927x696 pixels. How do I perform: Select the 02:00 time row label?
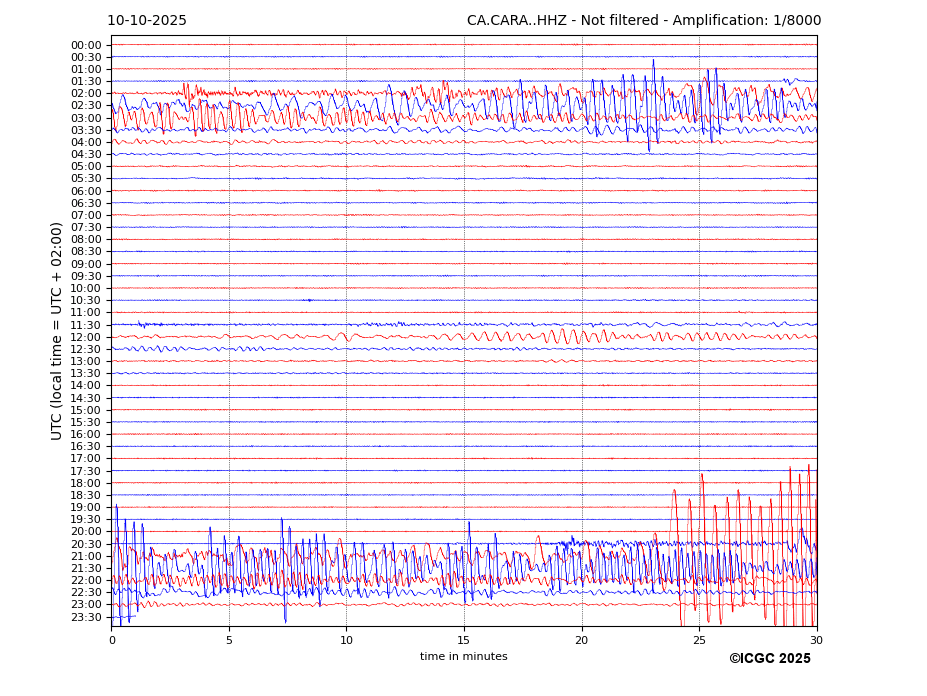click(86, 94)
